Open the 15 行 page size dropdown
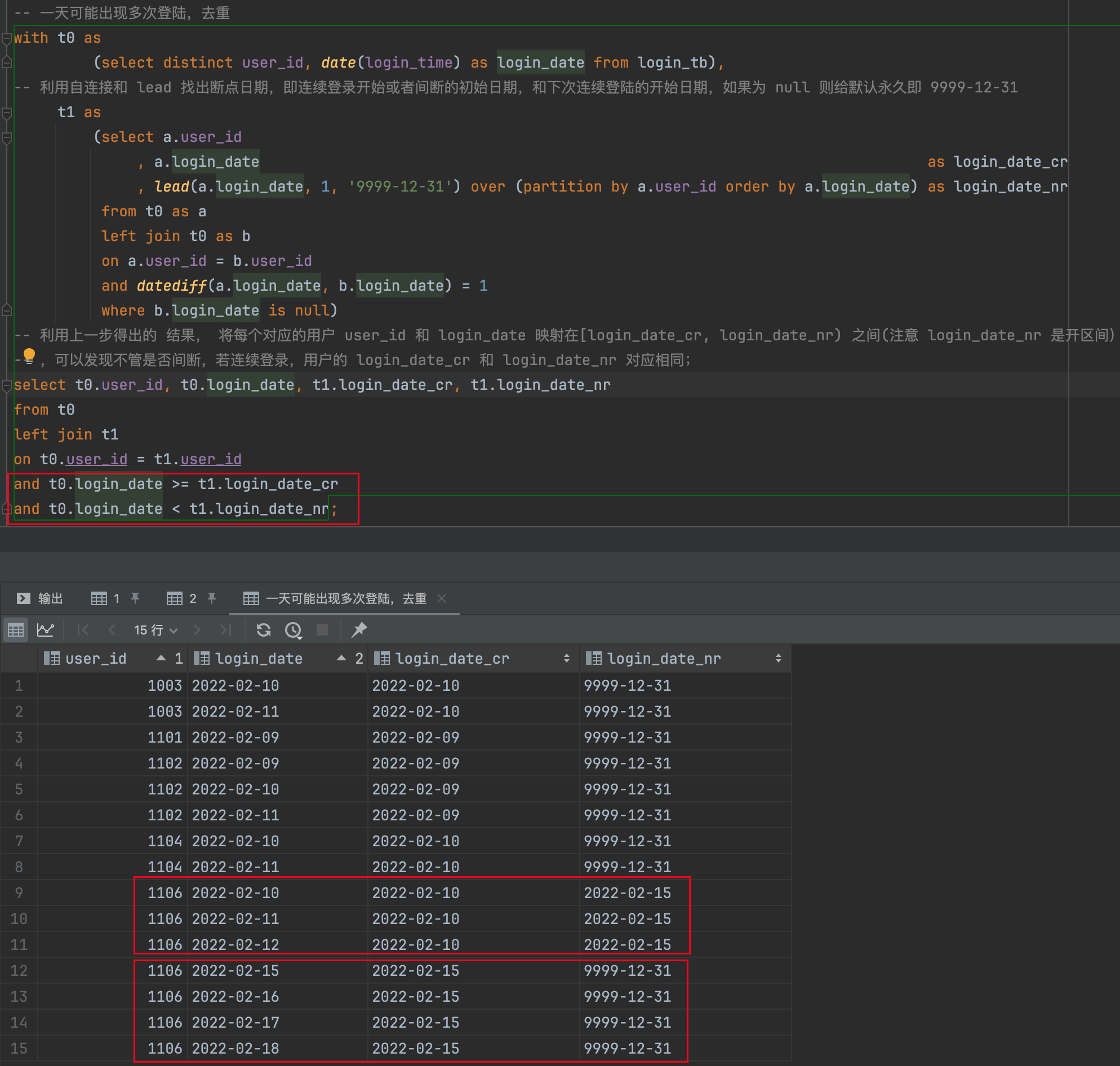1120x1066 pixels. [156, 629]
